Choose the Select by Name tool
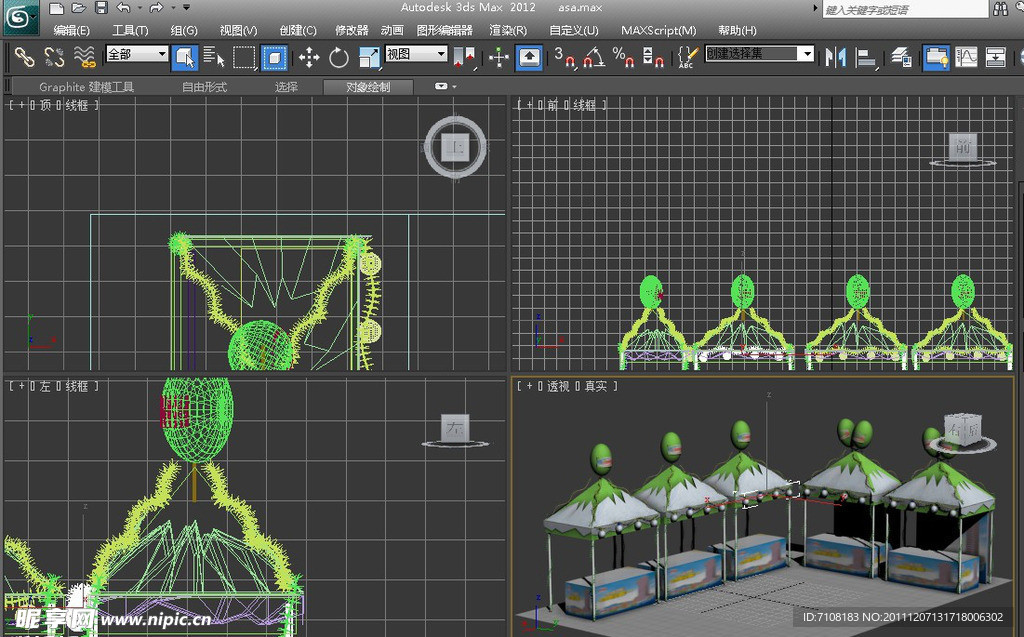1024x637 pixels. tap(214, 57)
